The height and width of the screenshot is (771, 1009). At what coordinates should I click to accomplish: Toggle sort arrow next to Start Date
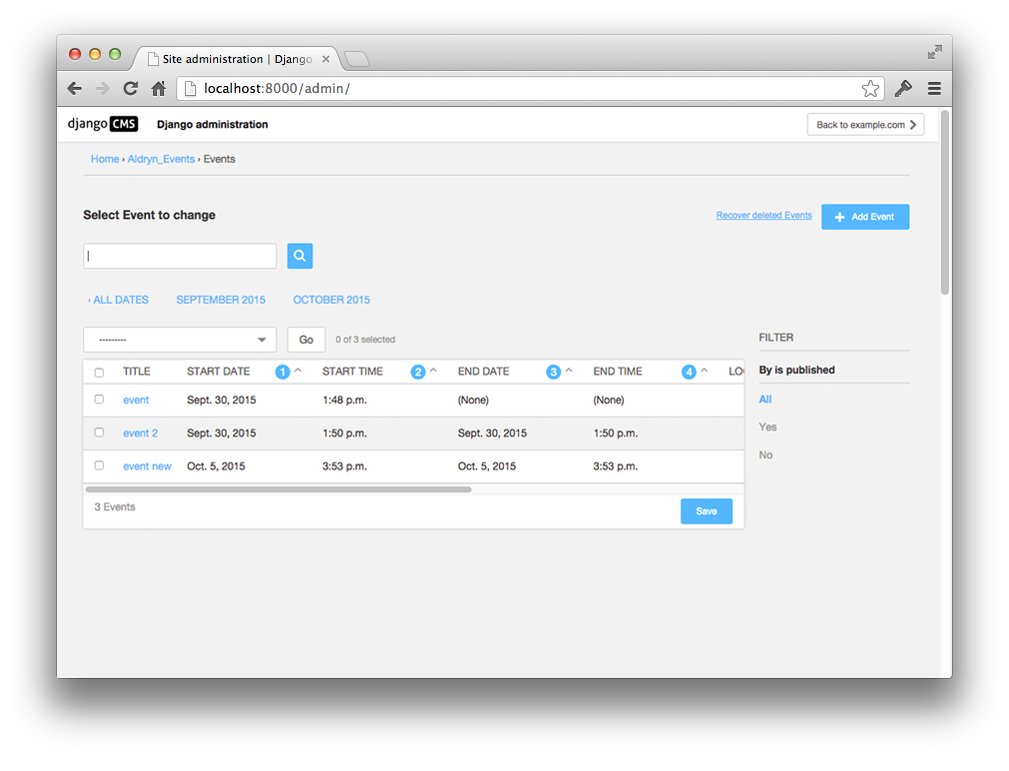coord(298,371)
